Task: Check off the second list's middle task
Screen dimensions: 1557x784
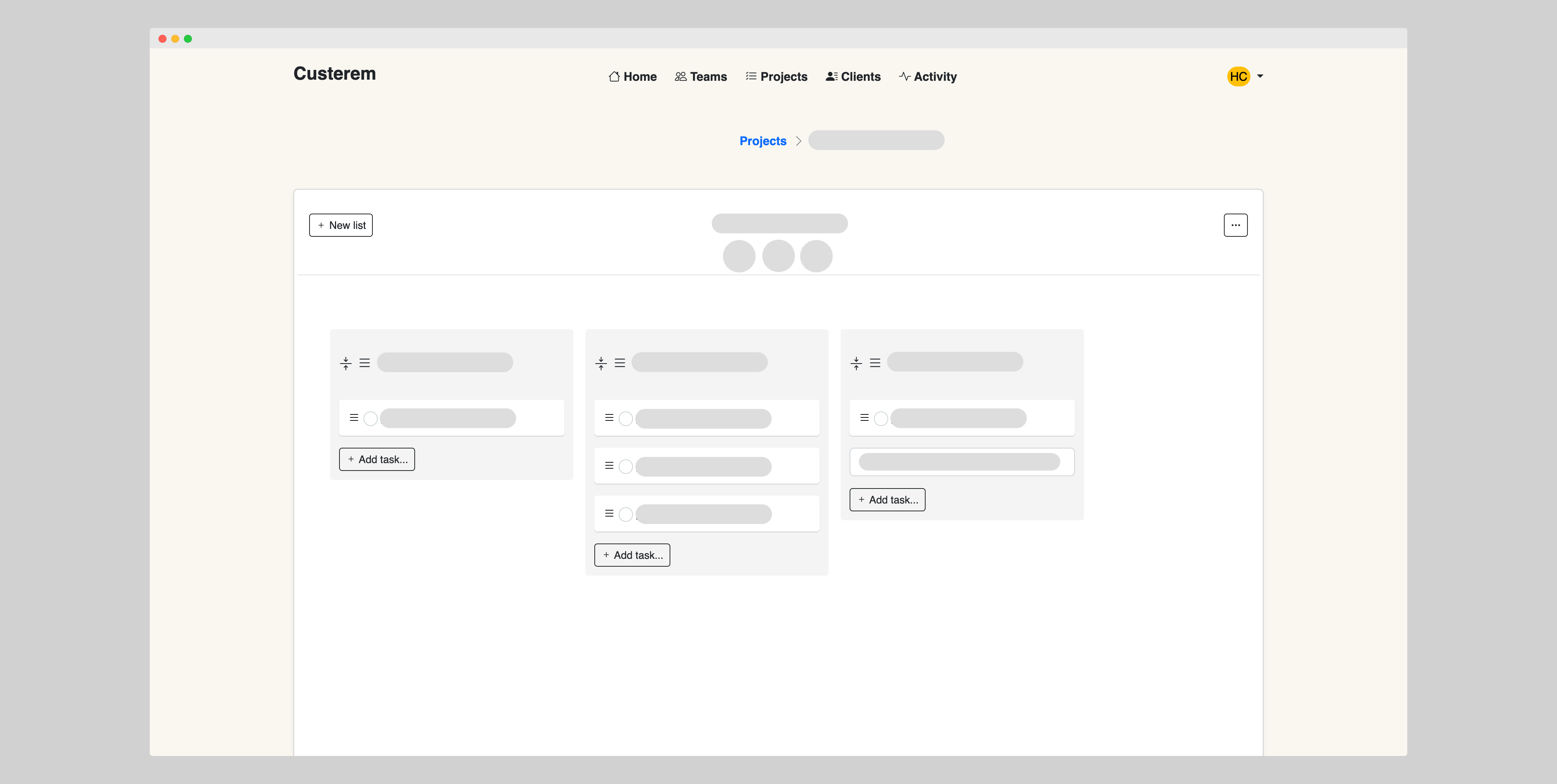Action: (625, 466)
